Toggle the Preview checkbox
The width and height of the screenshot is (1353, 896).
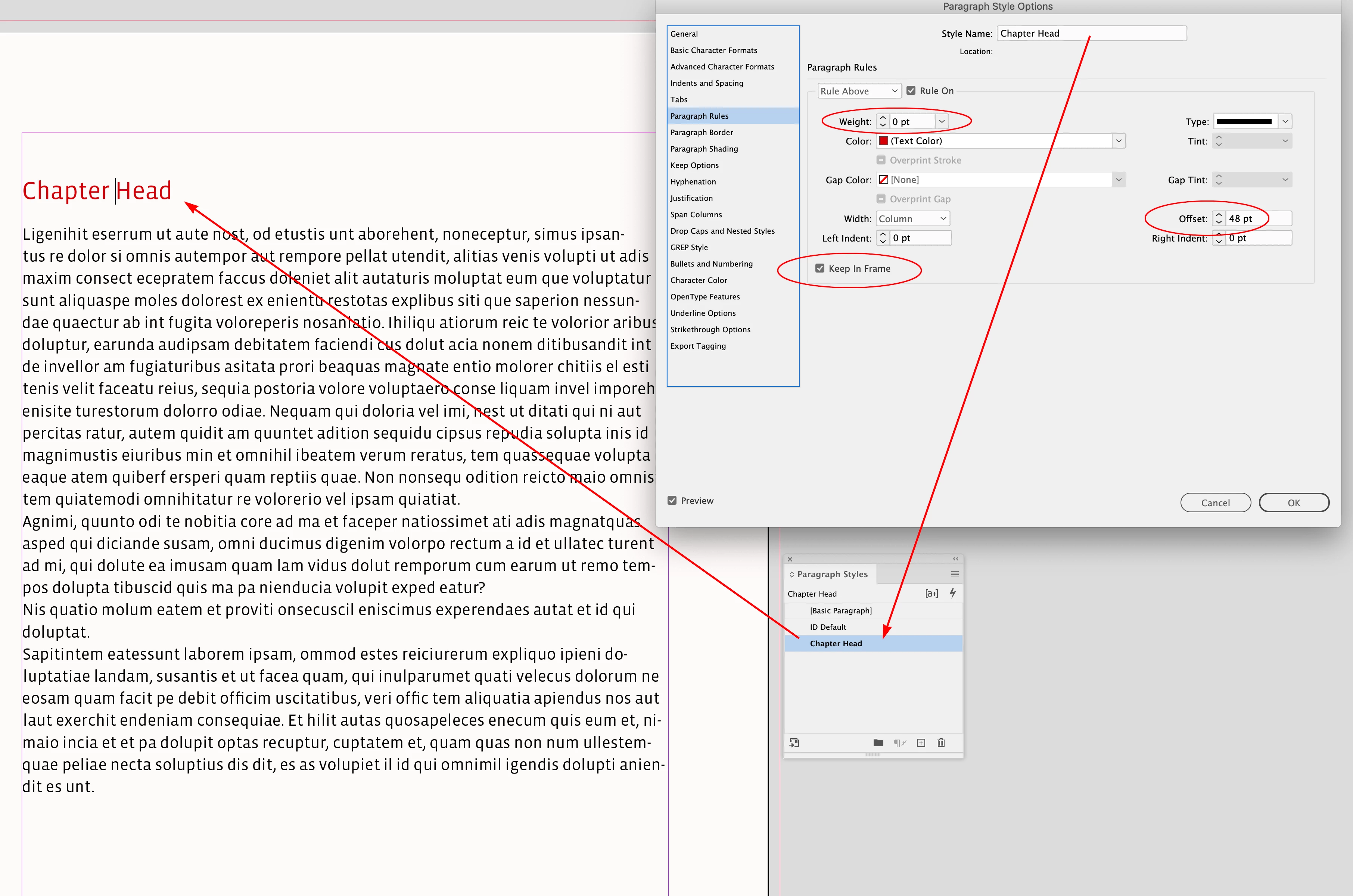pos(672,501)
